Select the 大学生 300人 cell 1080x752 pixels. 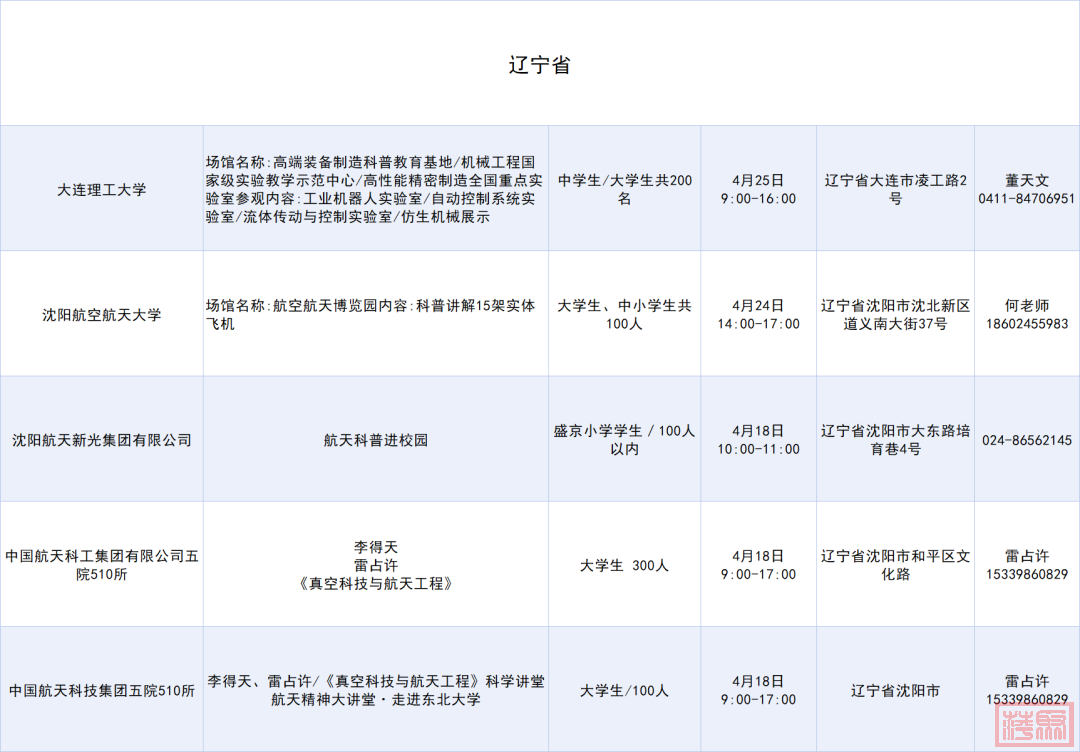(x=625, y=565)
